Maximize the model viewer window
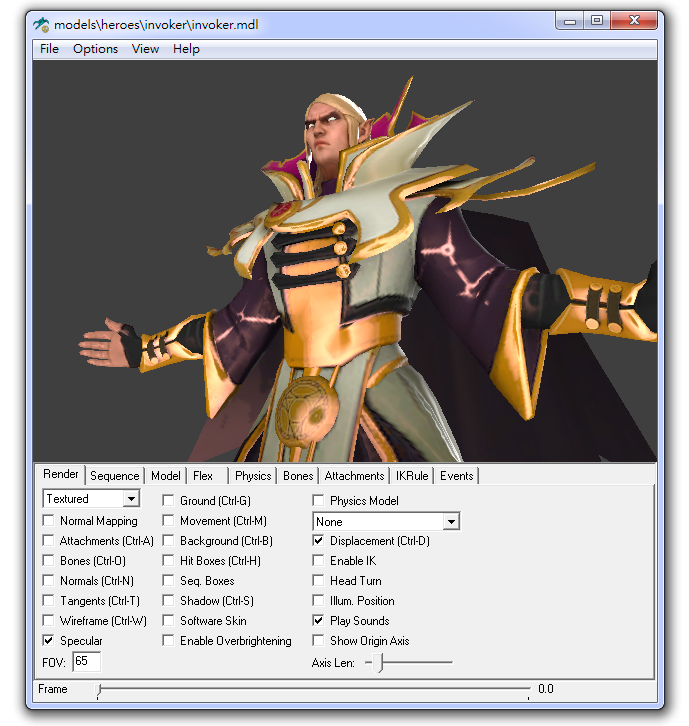 597,21
